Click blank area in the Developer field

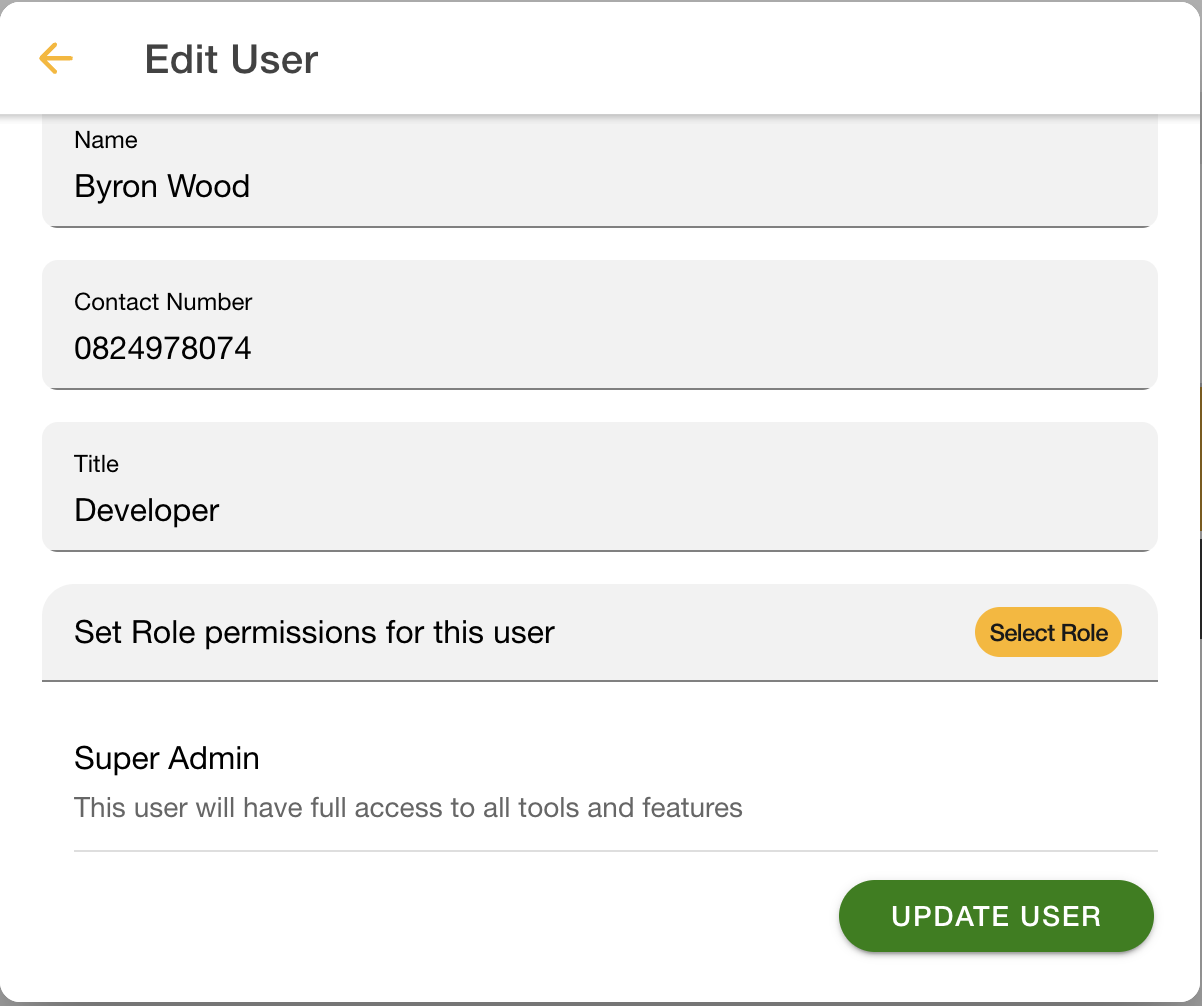[x=700, y=511]
